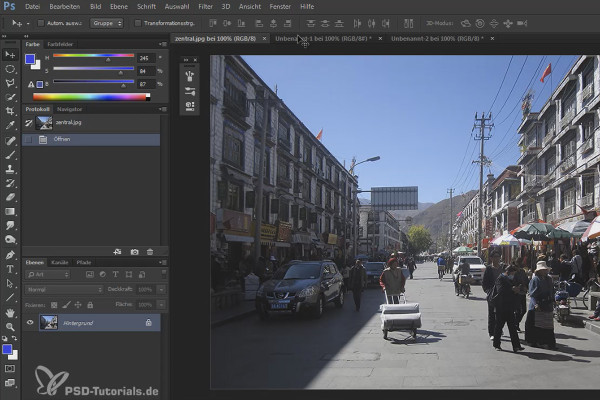Lock transparent pixels toggle

(x=54, y=305)
